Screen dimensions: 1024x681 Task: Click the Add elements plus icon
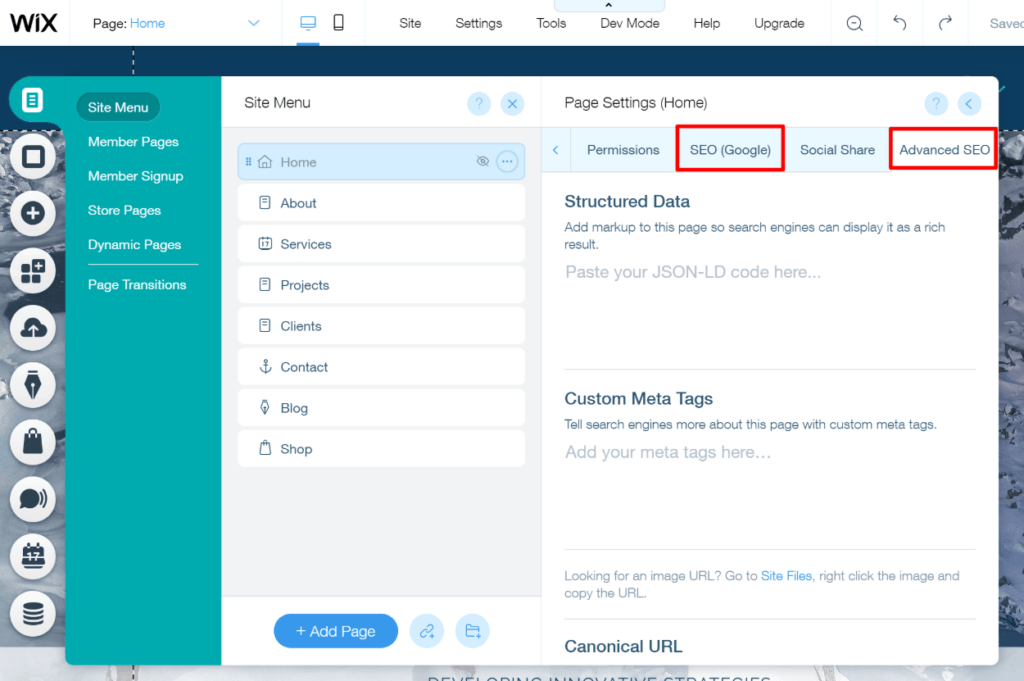33,214
